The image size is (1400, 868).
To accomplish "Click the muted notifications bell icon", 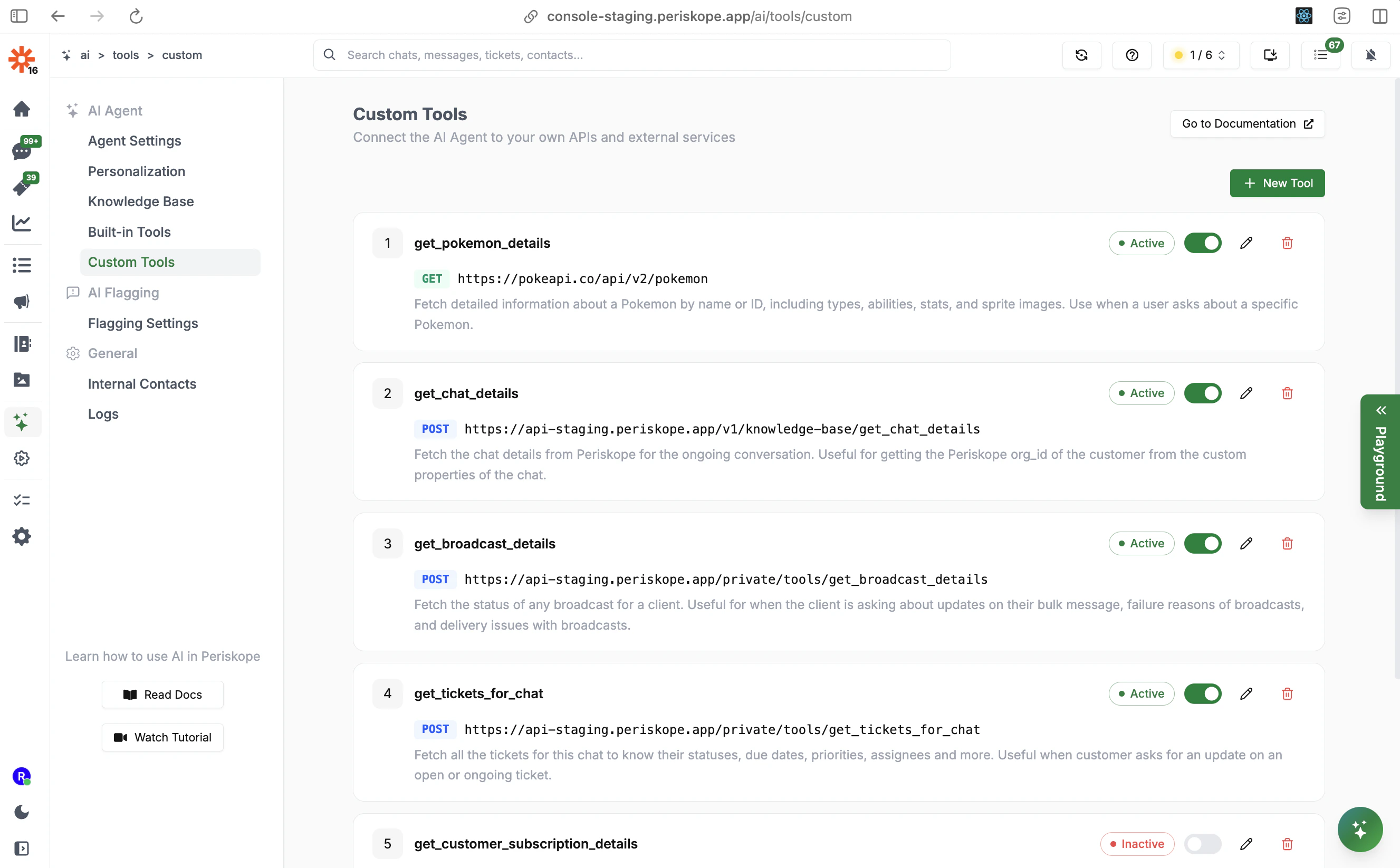I will pos(1370,55).
